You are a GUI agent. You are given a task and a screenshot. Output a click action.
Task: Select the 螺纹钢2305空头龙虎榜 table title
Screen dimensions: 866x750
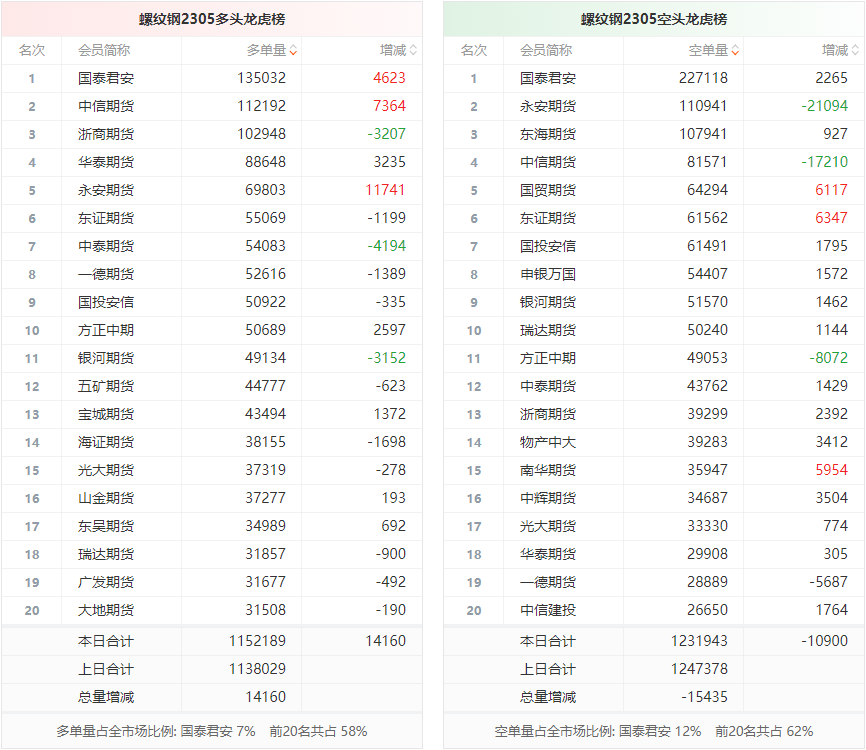coord(654,19)
